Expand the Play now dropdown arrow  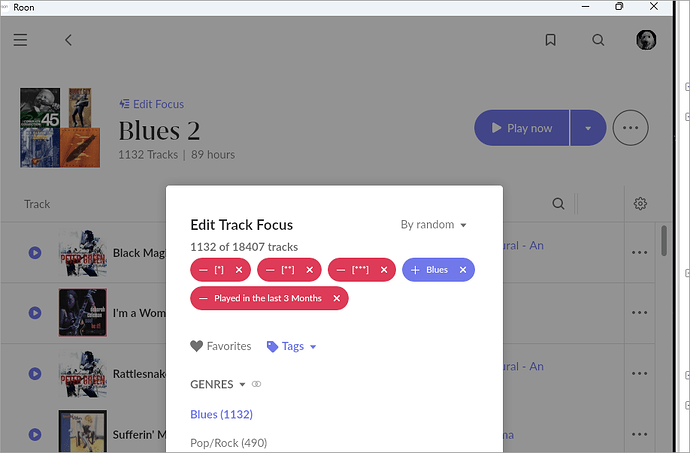click(x=588, y=128)
